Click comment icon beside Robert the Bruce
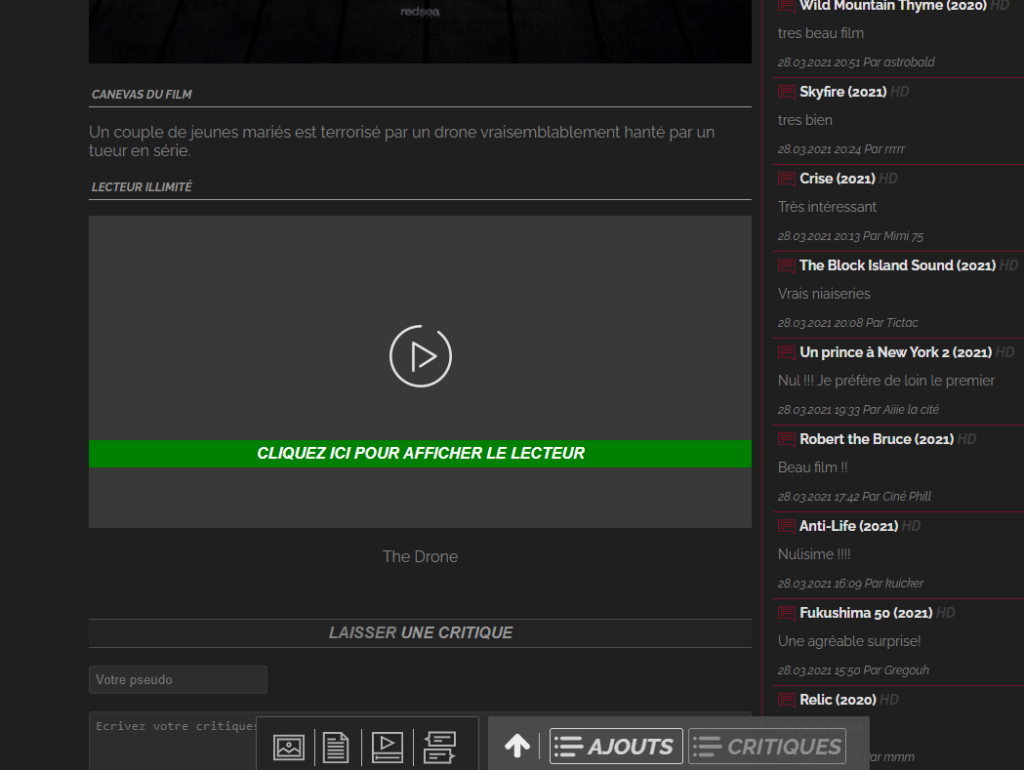 (786, 440)
